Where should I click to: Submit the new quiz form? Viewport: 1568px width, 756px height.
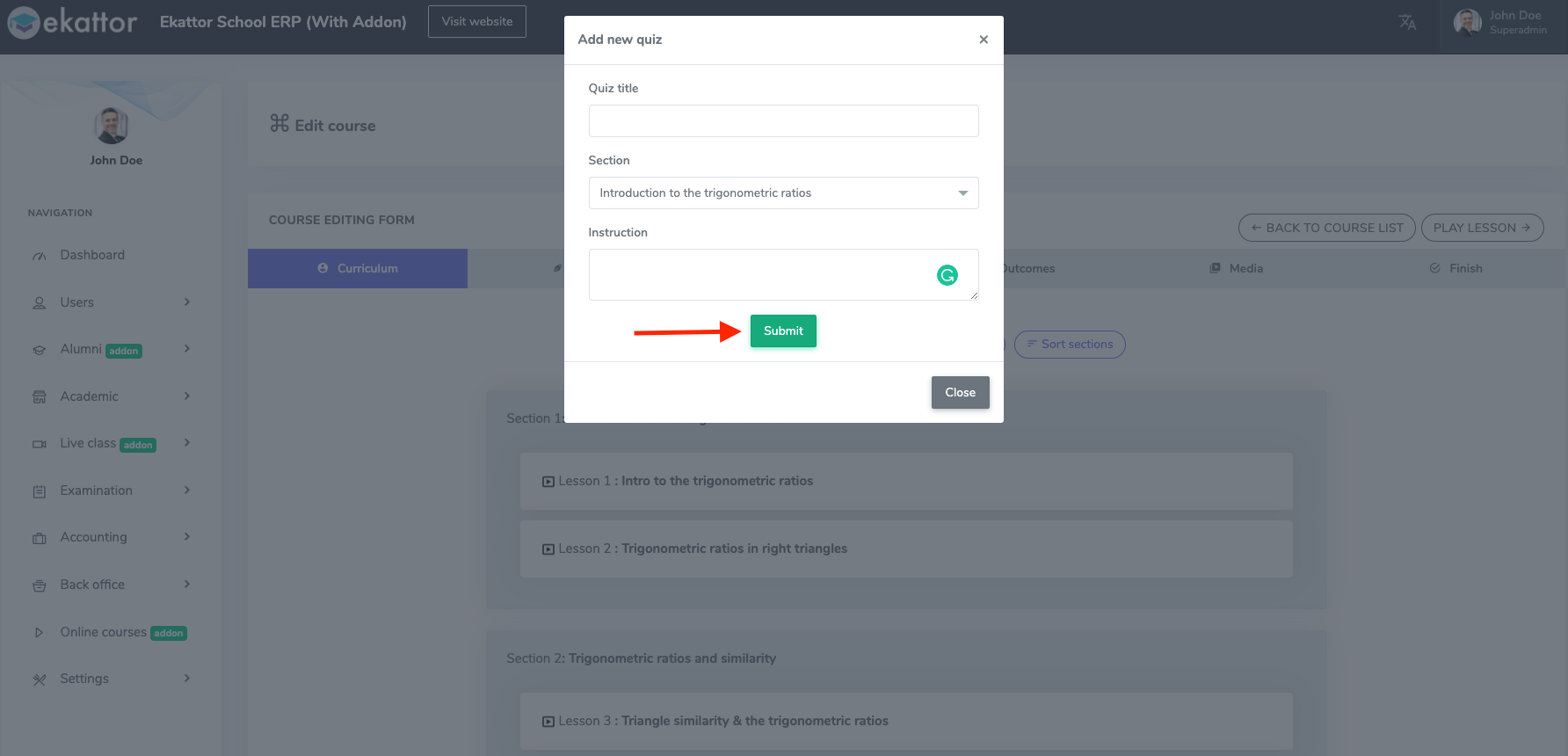click(783, 331)
